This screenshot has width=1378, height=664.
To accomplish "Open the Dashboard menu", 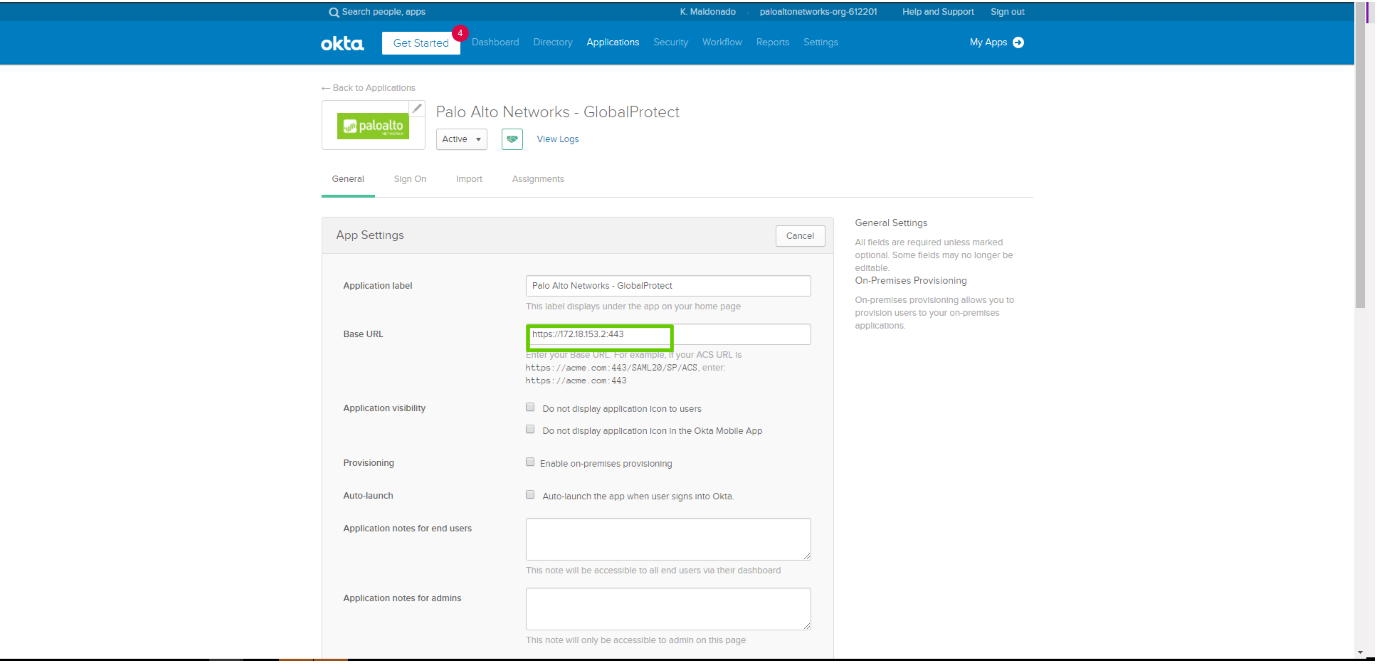I will point(495,42).
